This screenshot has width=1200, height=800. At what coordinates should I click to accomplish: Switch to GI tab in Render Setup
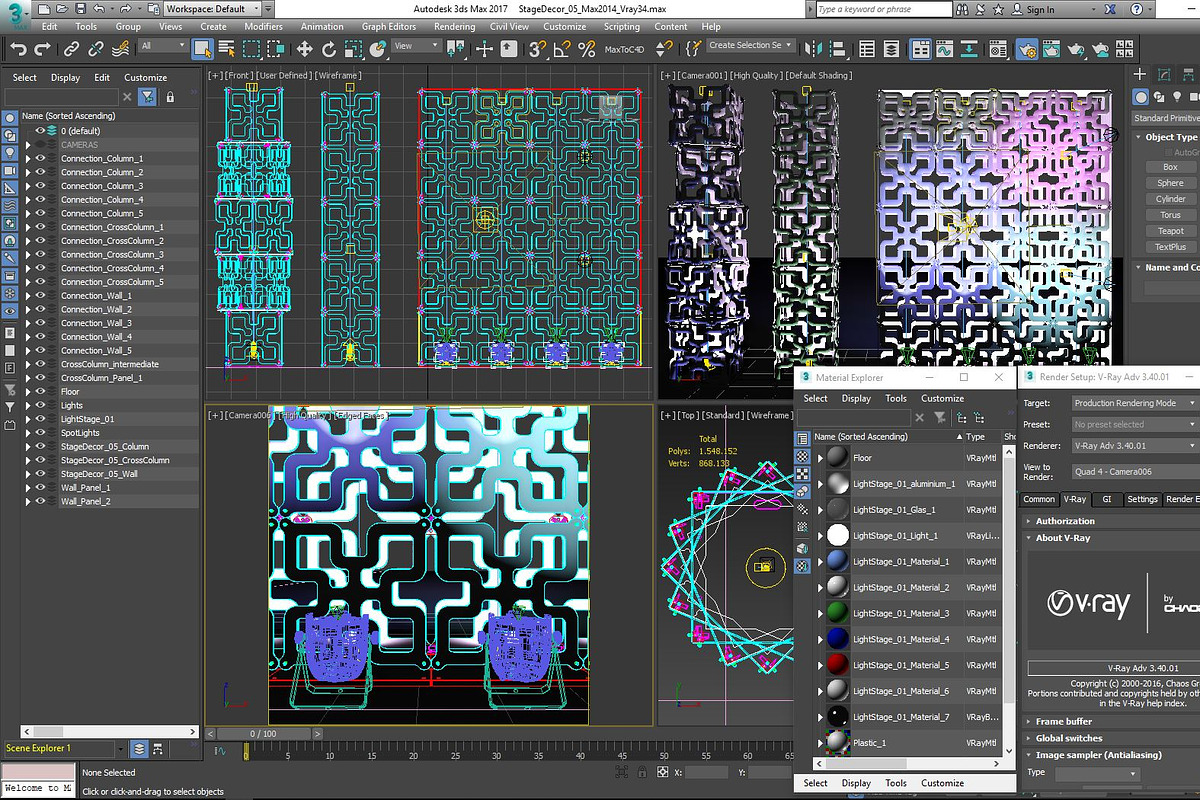[1106, 499]
